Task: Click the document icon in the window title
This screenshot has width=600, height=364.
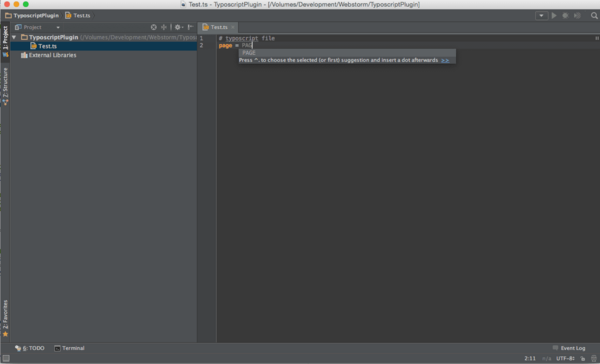Action: click(183, 4)
